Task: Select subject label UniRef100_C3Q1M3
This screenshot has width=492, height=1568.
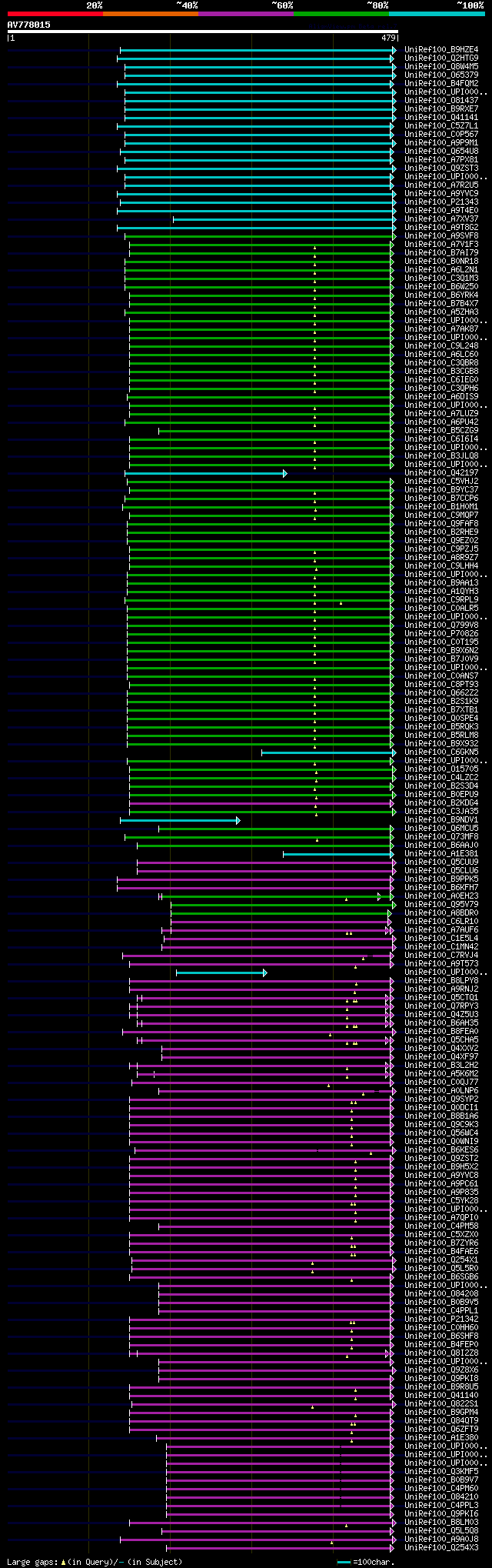Action: coord(441,279)
